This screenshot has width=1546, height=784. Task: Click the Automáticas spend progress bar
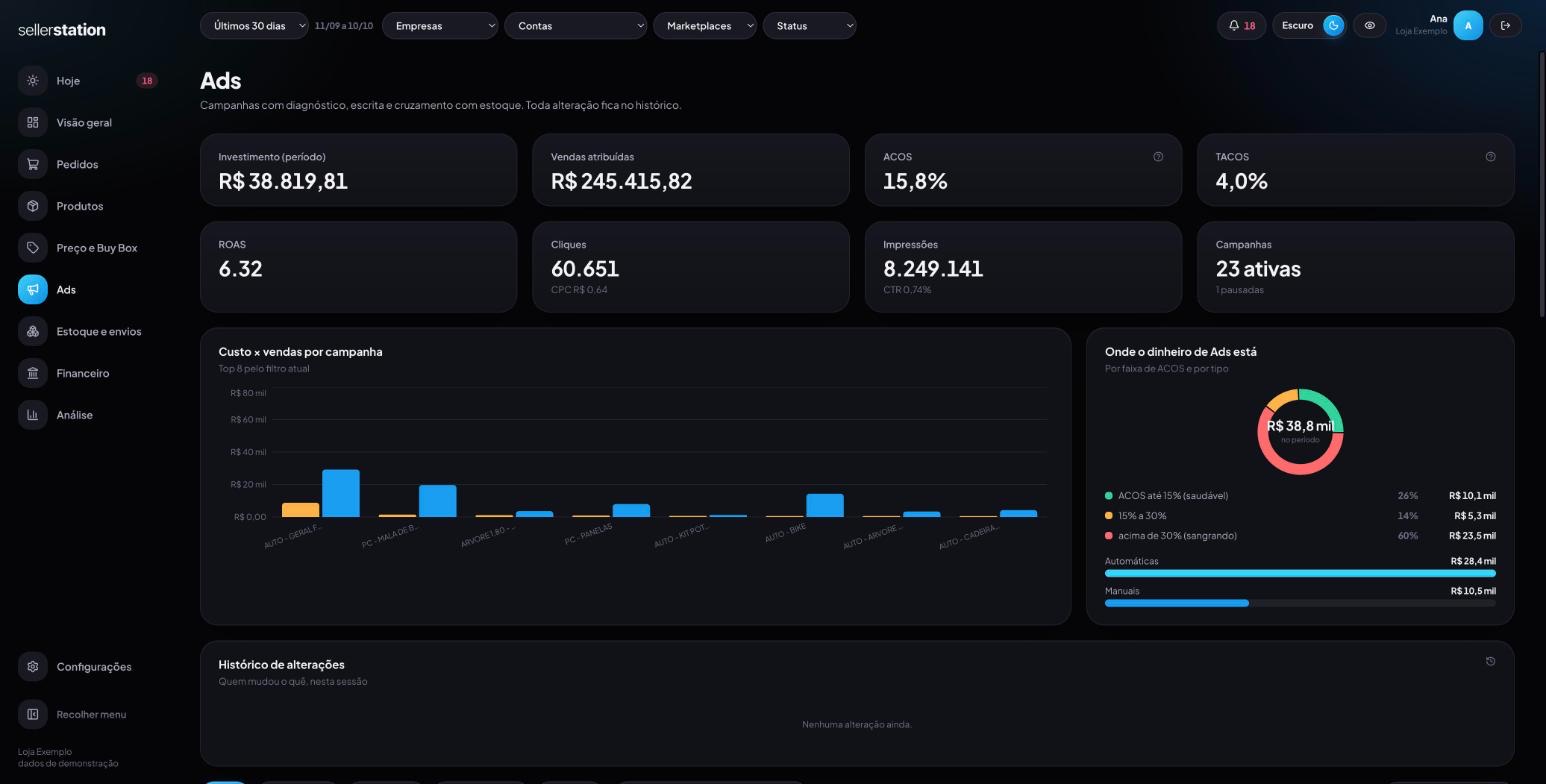(x=1300, y=573)
